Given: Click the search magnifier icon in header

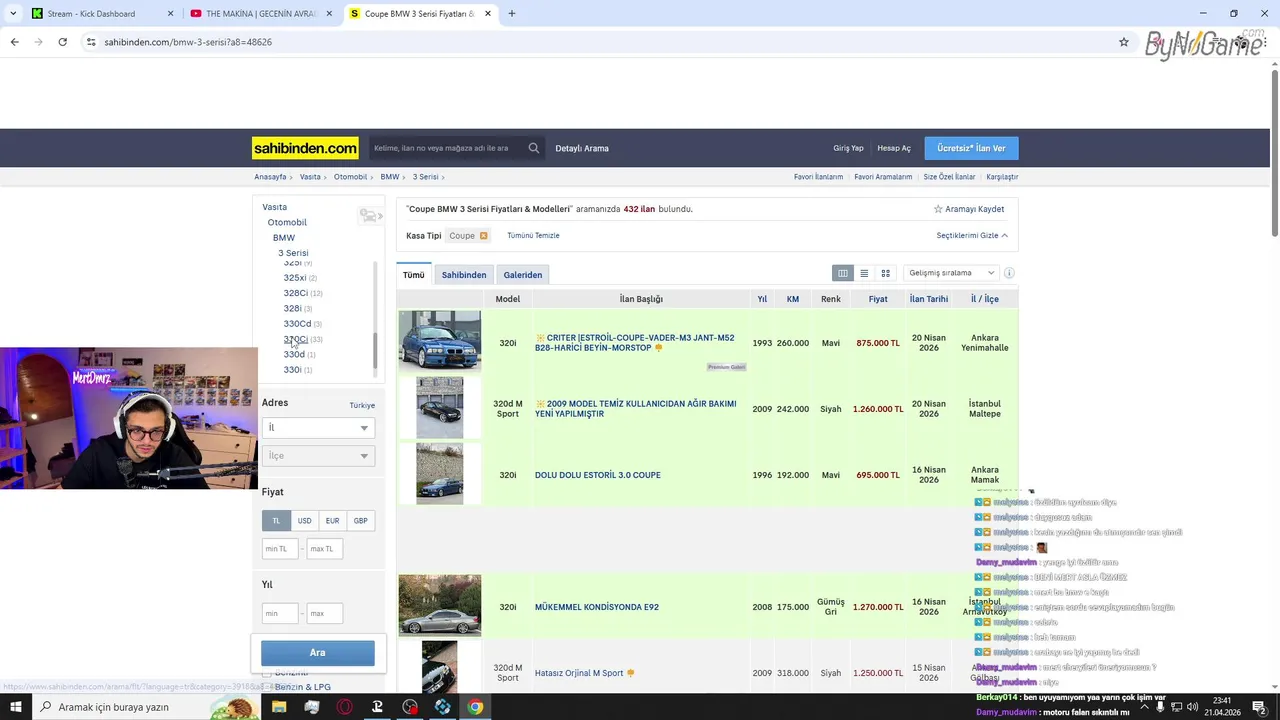Looking at the screenshot, I should click(534, 148).
